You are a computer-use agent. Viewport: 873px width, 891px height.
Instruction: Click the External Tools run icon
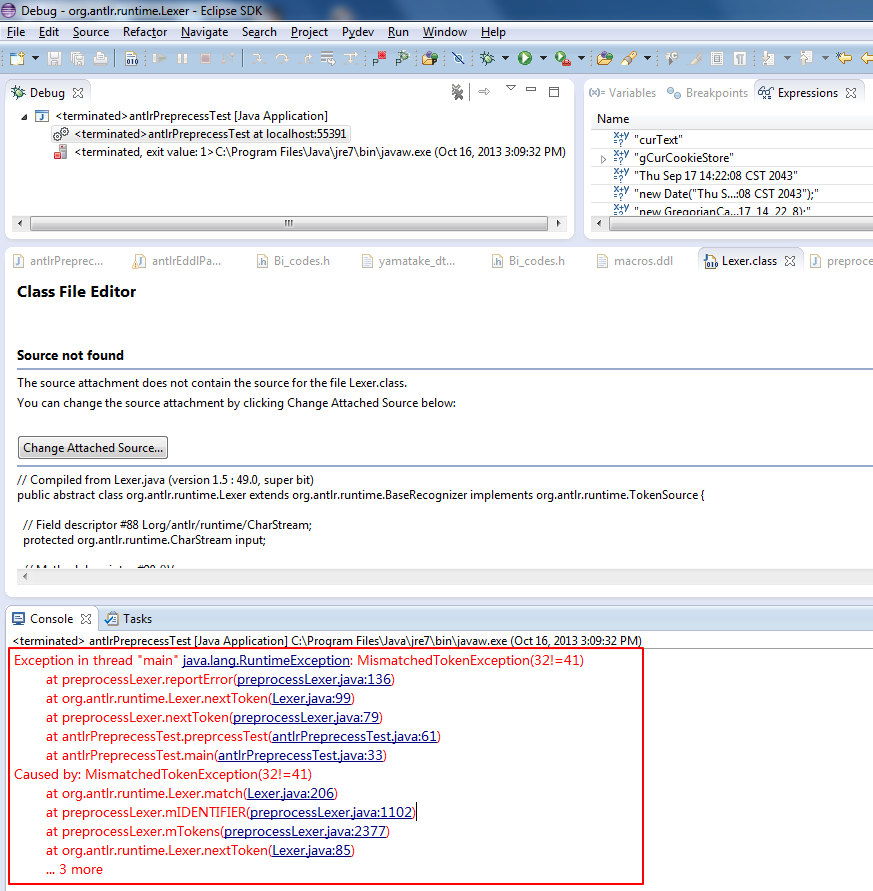pos(563,58)
